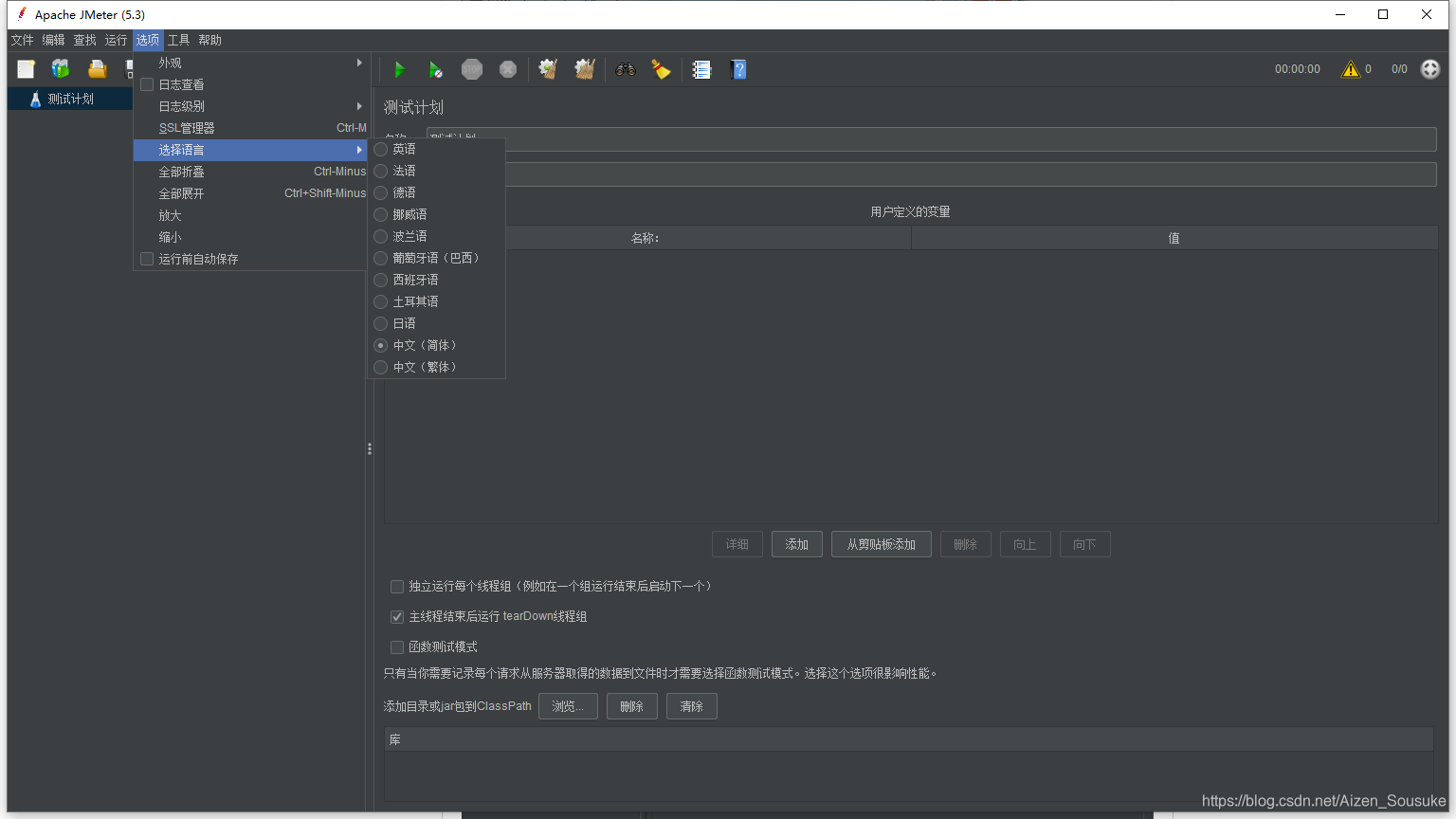Open the Function Helper list icon
The height and width of the screenshot is (819, 1456).
[x=701, y=69]
